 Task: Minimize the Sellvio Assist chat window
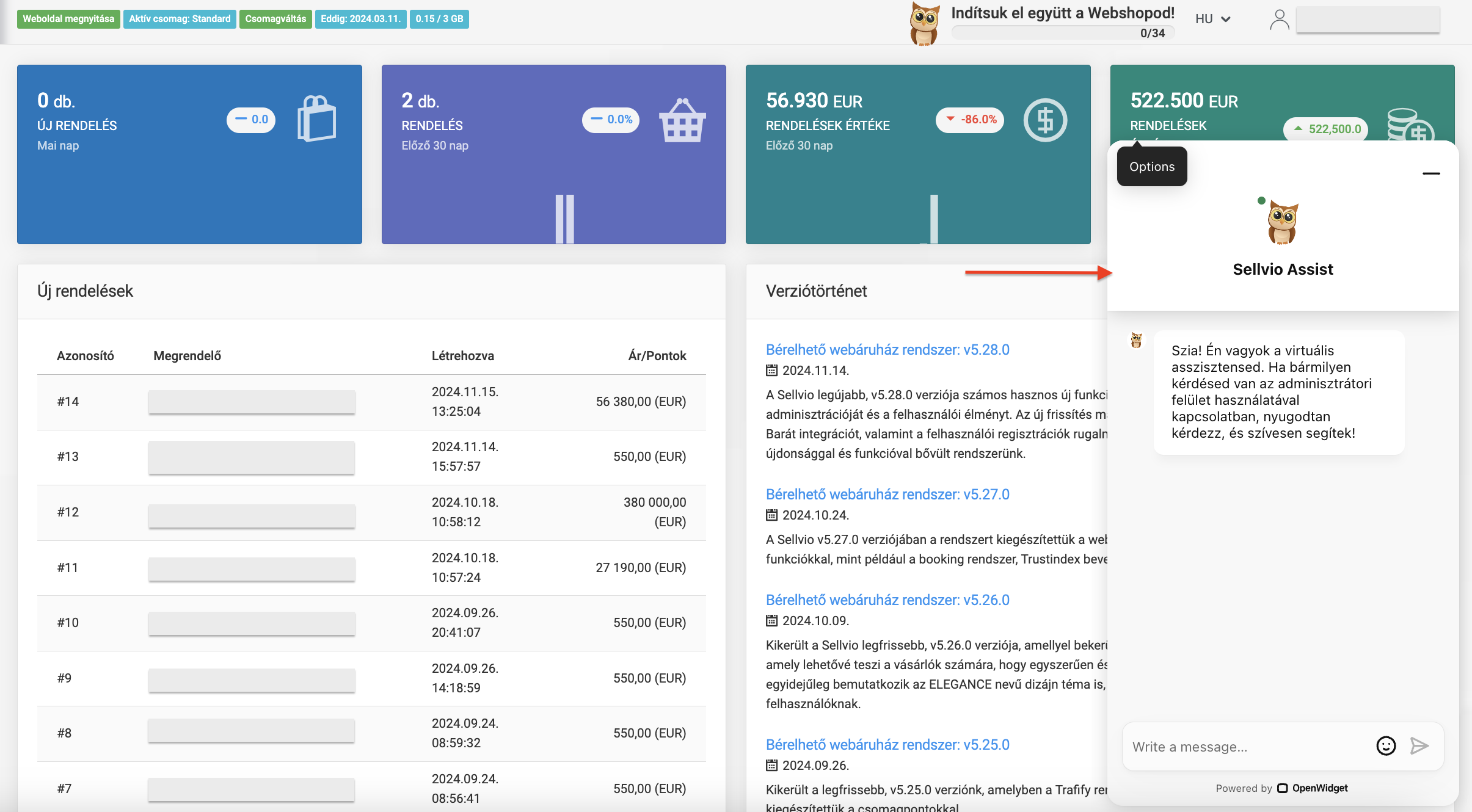pyautogui.click(x=1432, y=174)
